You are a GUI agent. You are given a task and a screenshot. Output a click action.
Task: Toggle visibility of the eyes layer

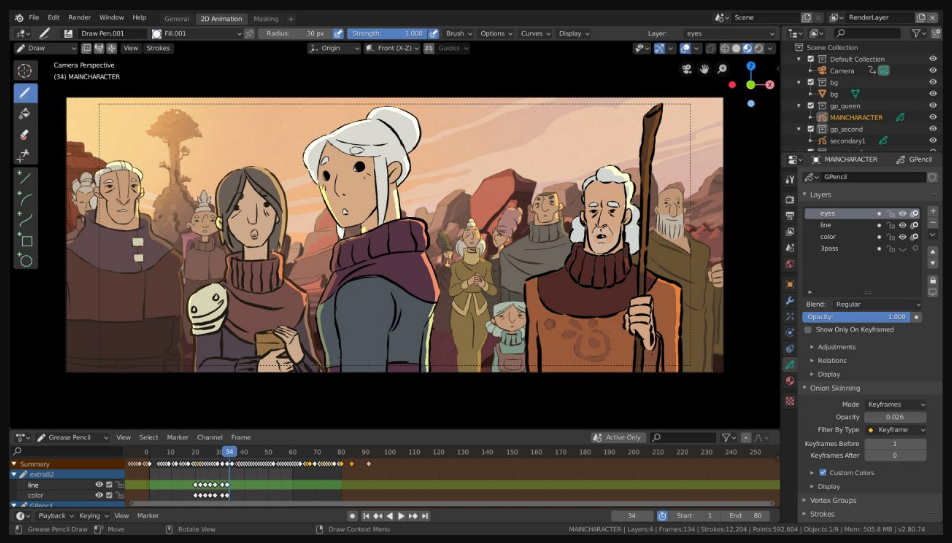tap(903, 213)
